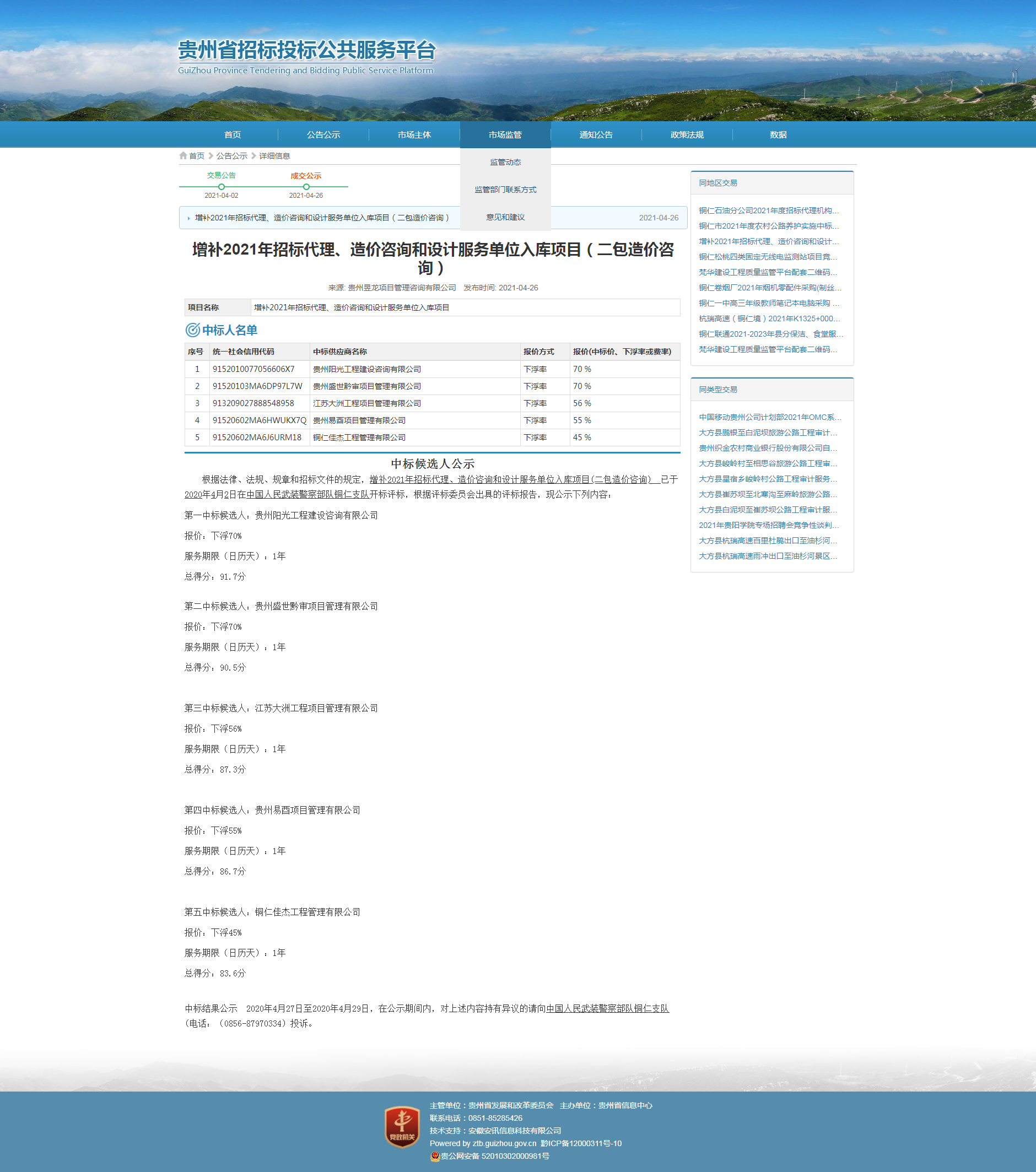Open link 铜仁卷烟厂2021年烟机零配件采购
The image size is (1036, 1172).
tap(770, 288)
